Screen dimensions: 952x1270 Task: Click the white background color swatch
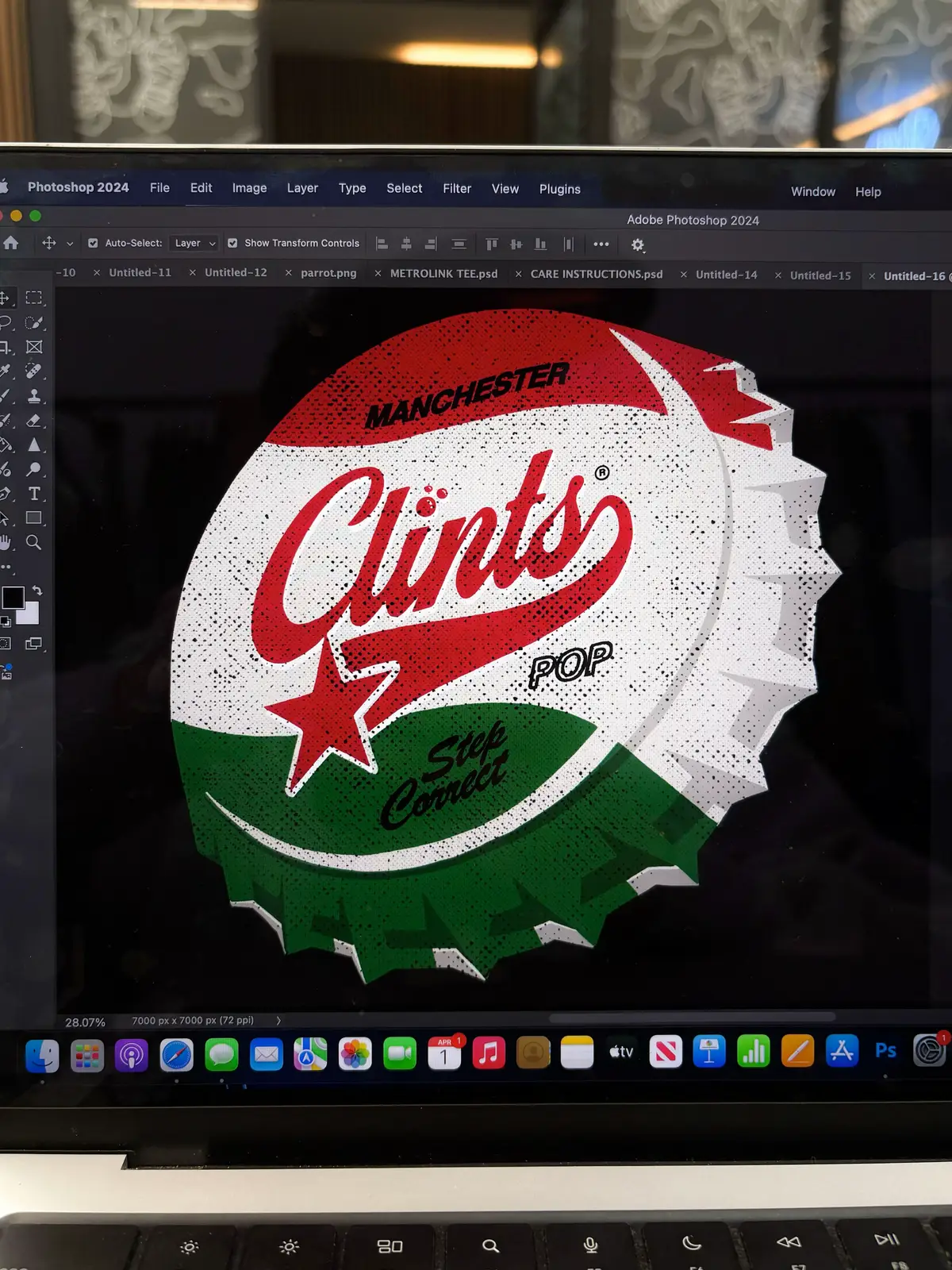(29, 613)
